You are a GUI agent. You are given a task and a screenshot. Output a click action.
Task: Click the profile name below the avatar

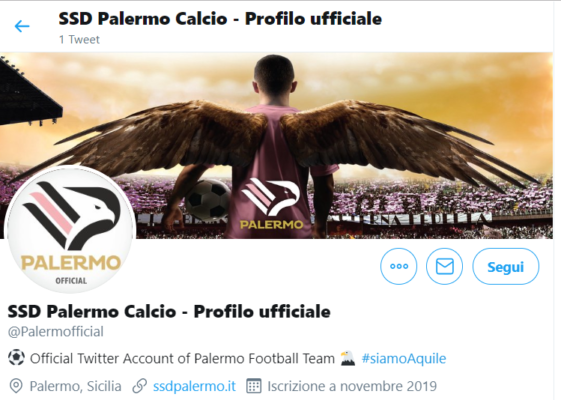(x=169, y=311)
